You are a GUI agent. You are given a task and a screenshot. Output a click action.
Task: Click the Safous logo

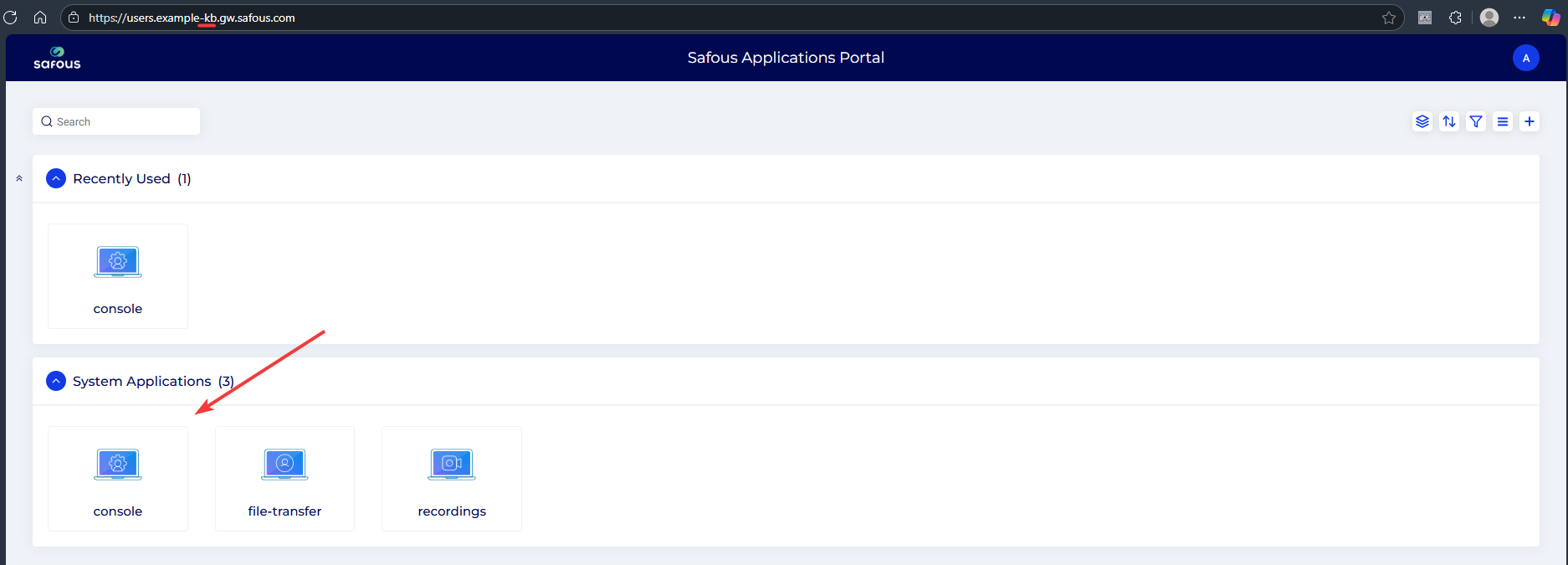[x=57, y=58]
